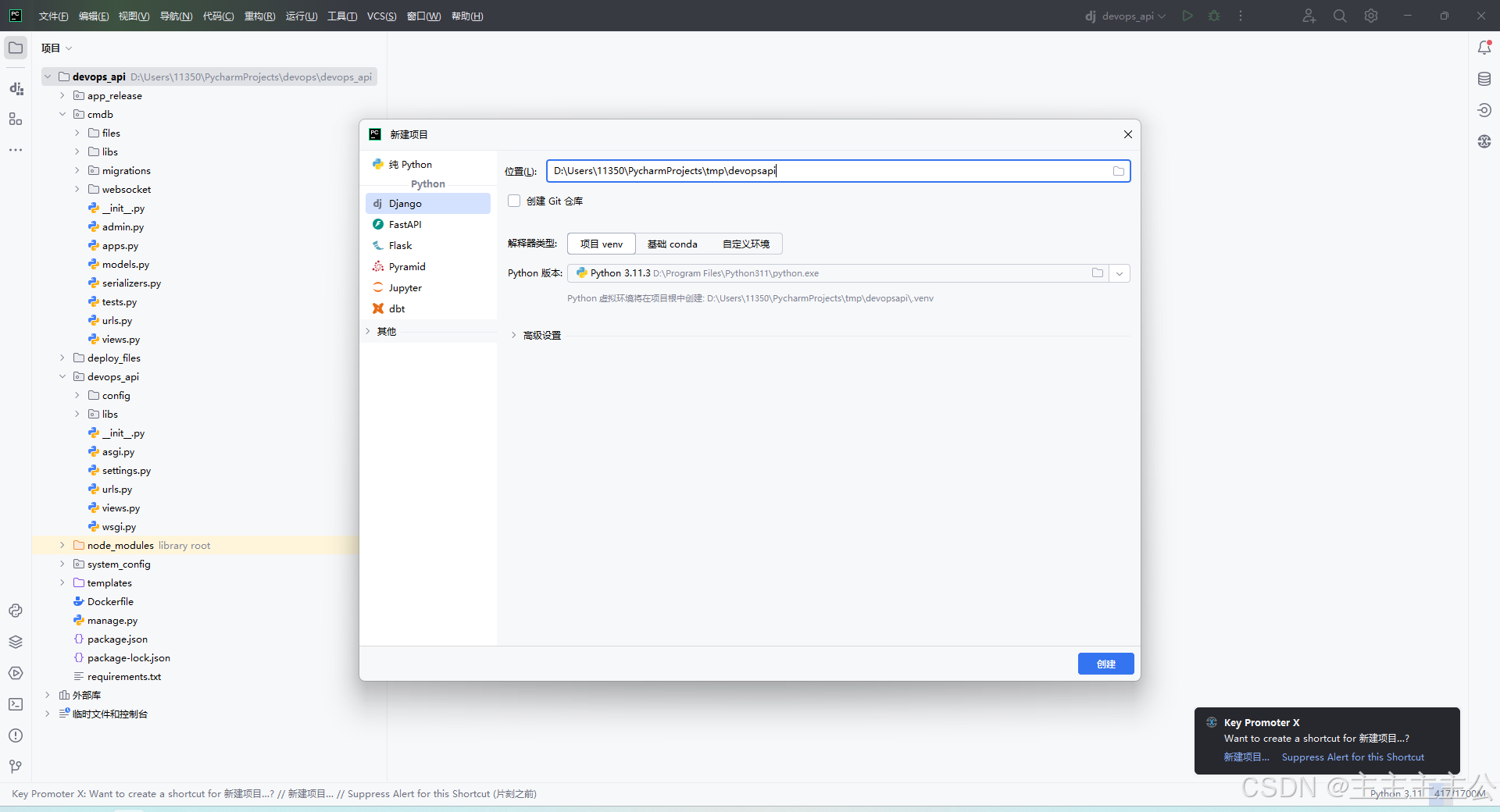Click 新建项目... link in Key Promoter popup
1500x812 pixels.
coord(1246,757)
